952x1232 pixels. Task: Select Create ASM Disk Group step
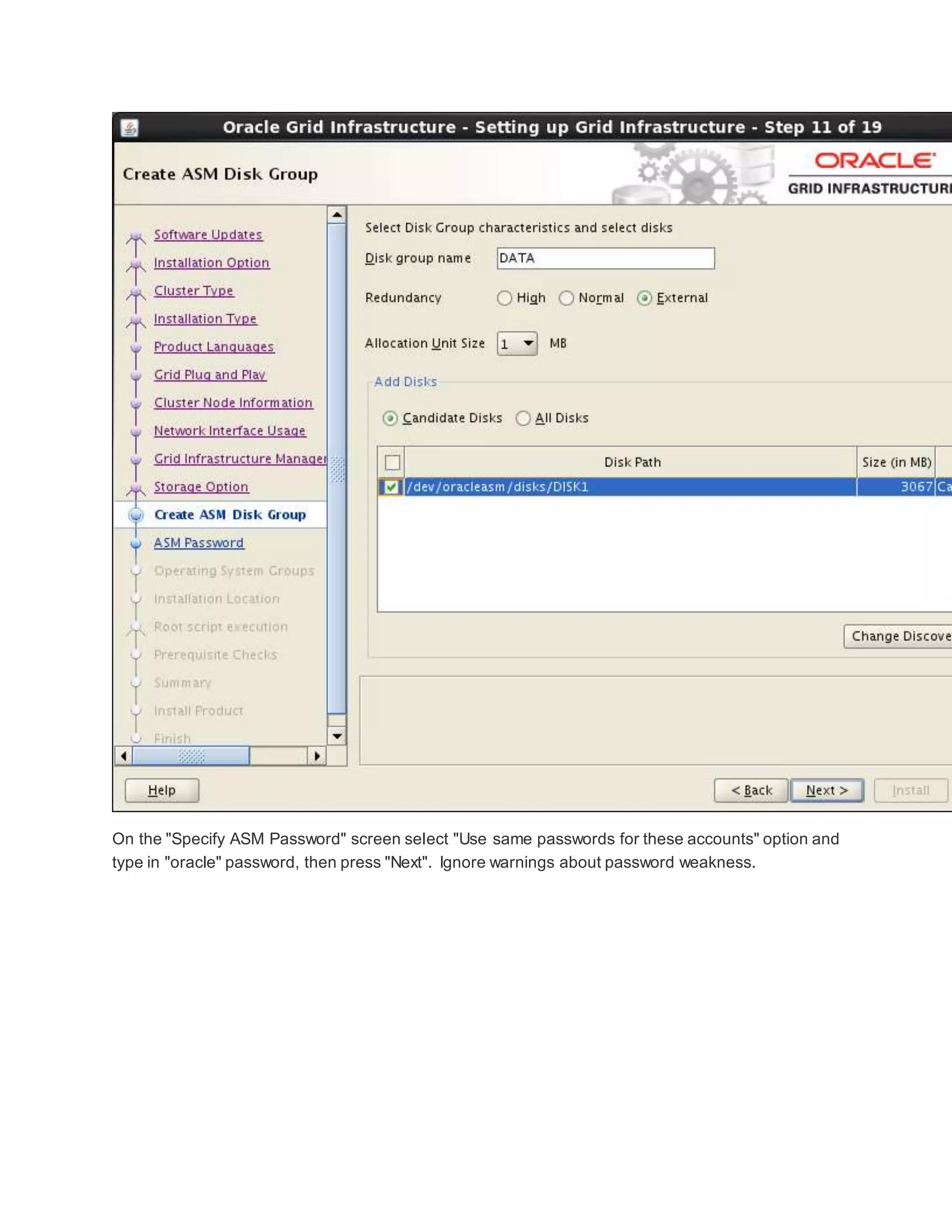click(230, 515)
